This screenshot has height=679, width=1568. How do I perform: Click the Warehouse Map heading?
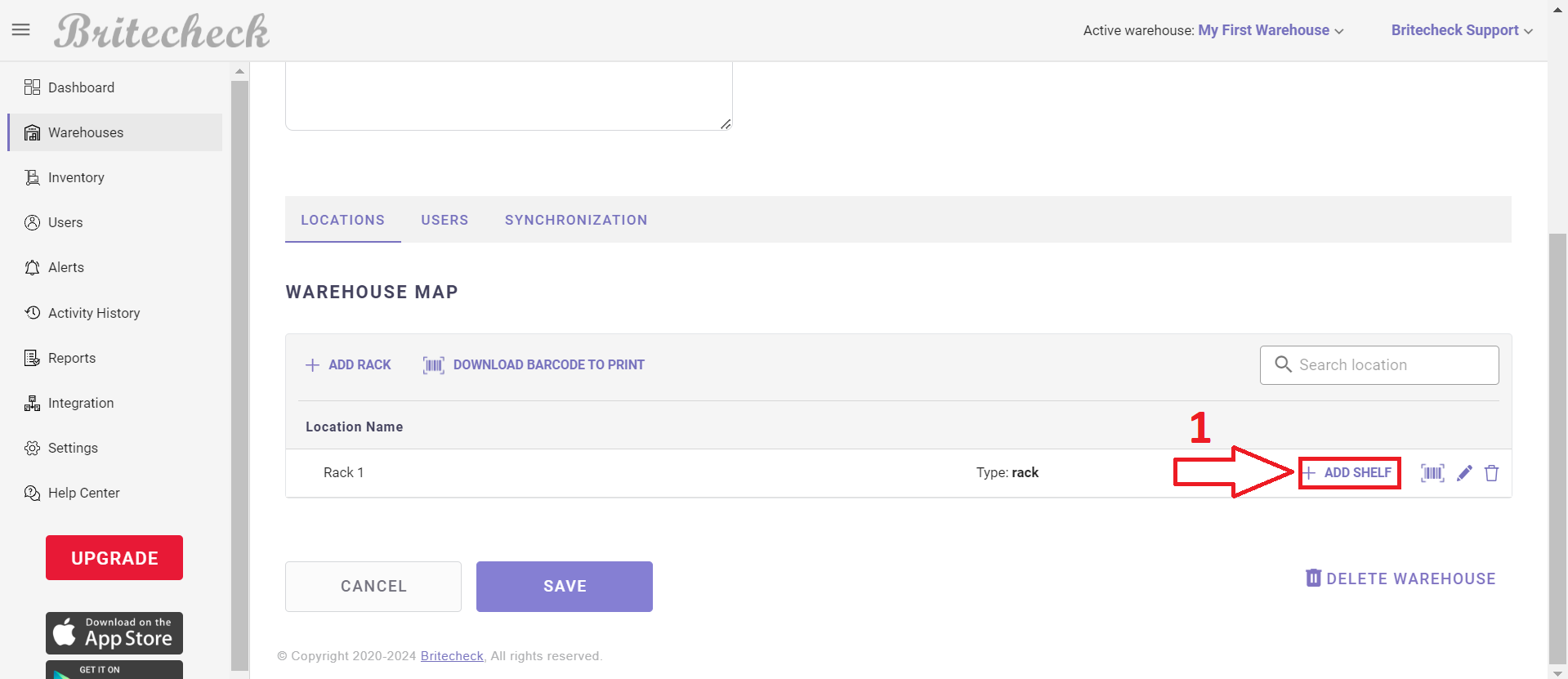pos(372,293)
